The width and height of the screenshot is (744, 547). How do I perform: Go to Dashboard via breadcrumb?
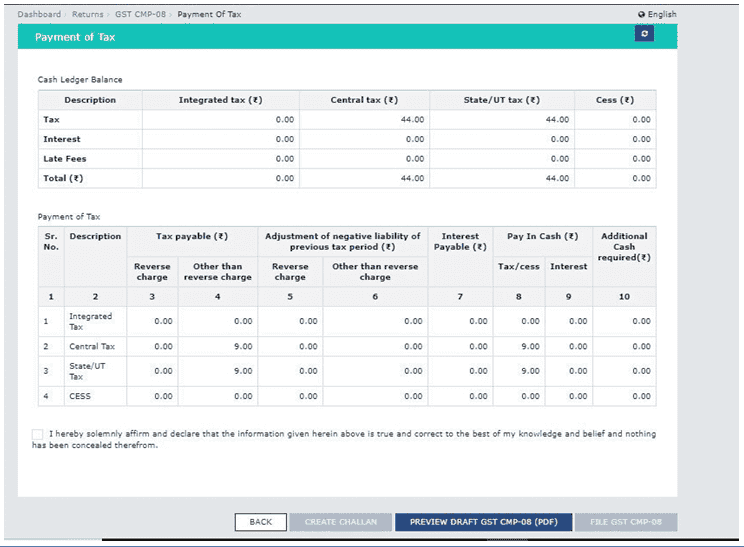pyautogui.click(x=39, y=14)
